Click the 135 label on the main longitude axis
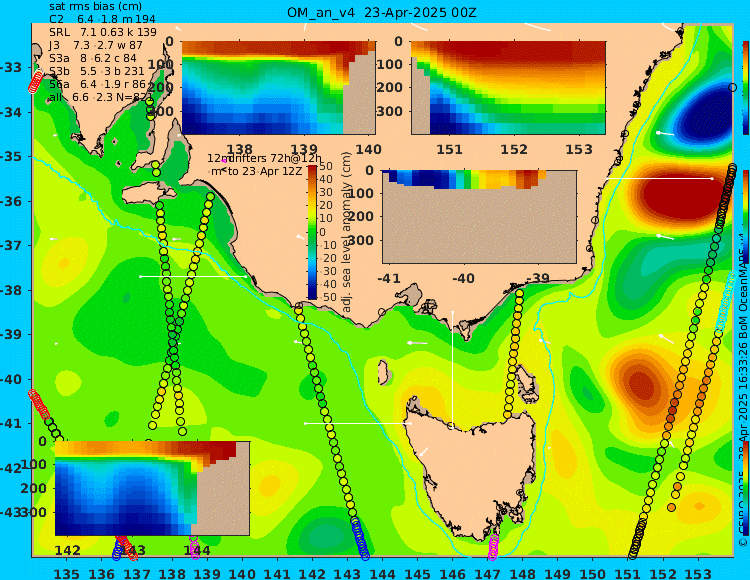 coord(66,573)
